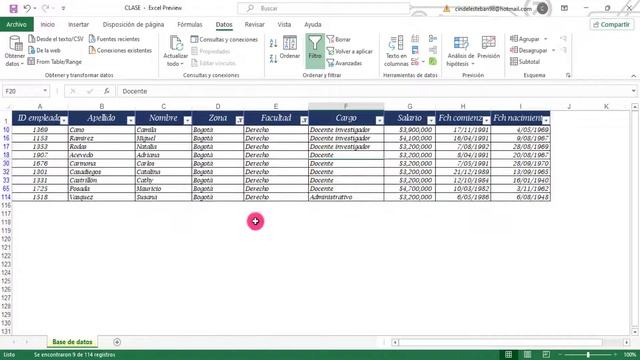Open the Archivo tab

(16, 24)
